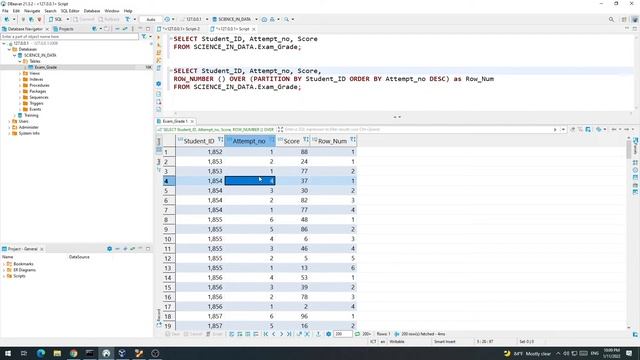This screenshot has width=640, height=360.
Task: Click the Score cell showing 96
Action: (293, 316)
